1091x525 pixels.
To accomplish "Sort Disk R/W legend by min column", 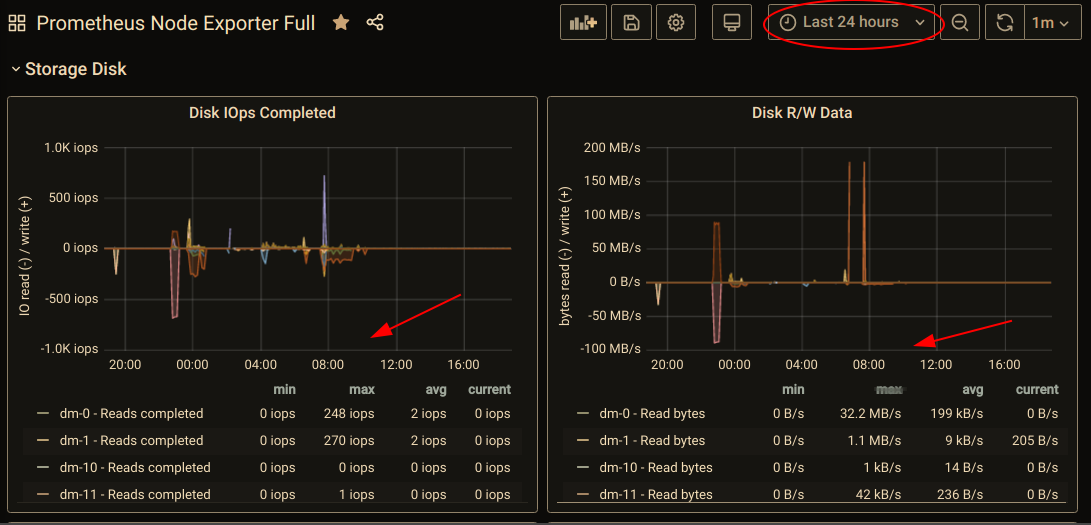I will tap(792, 389).
